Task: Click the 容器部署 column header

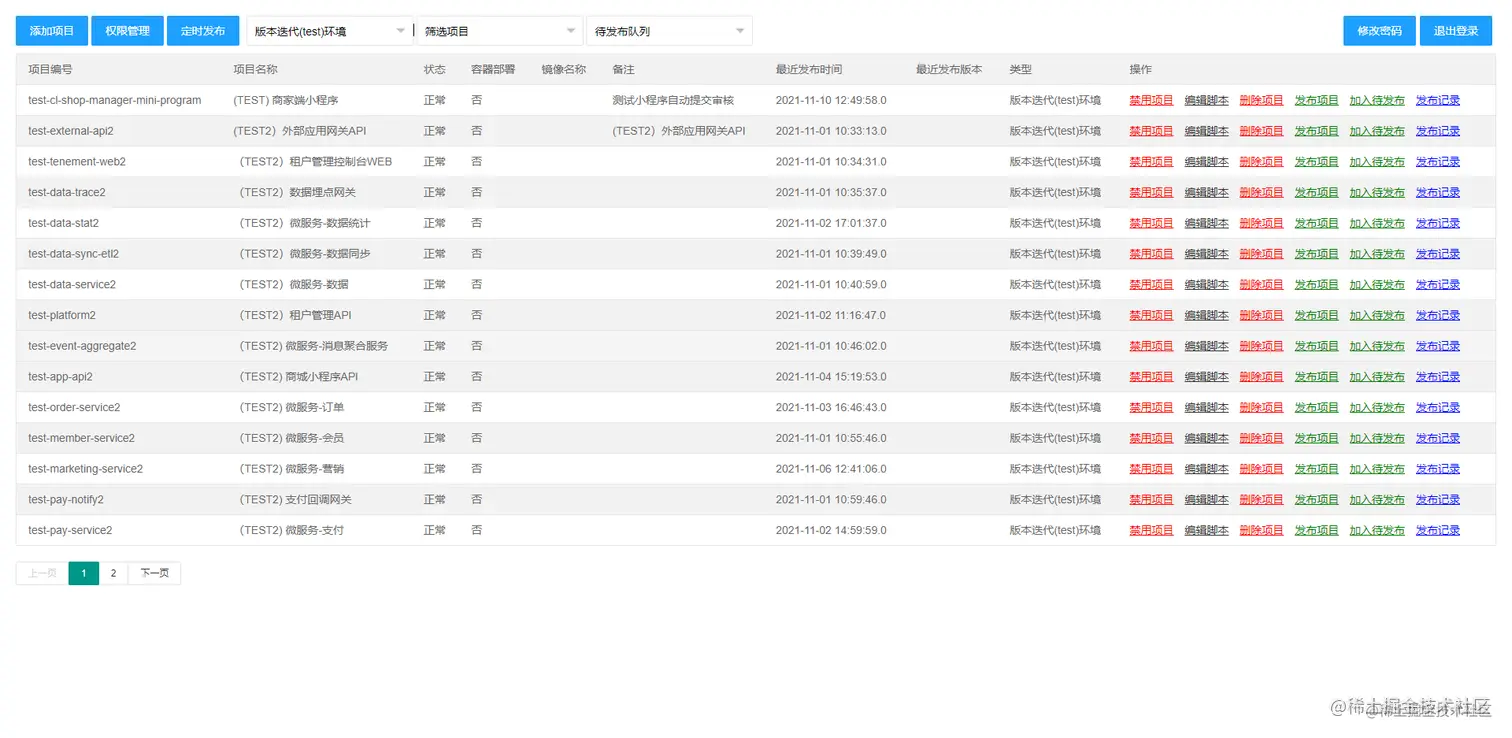Action: point(493,70)
